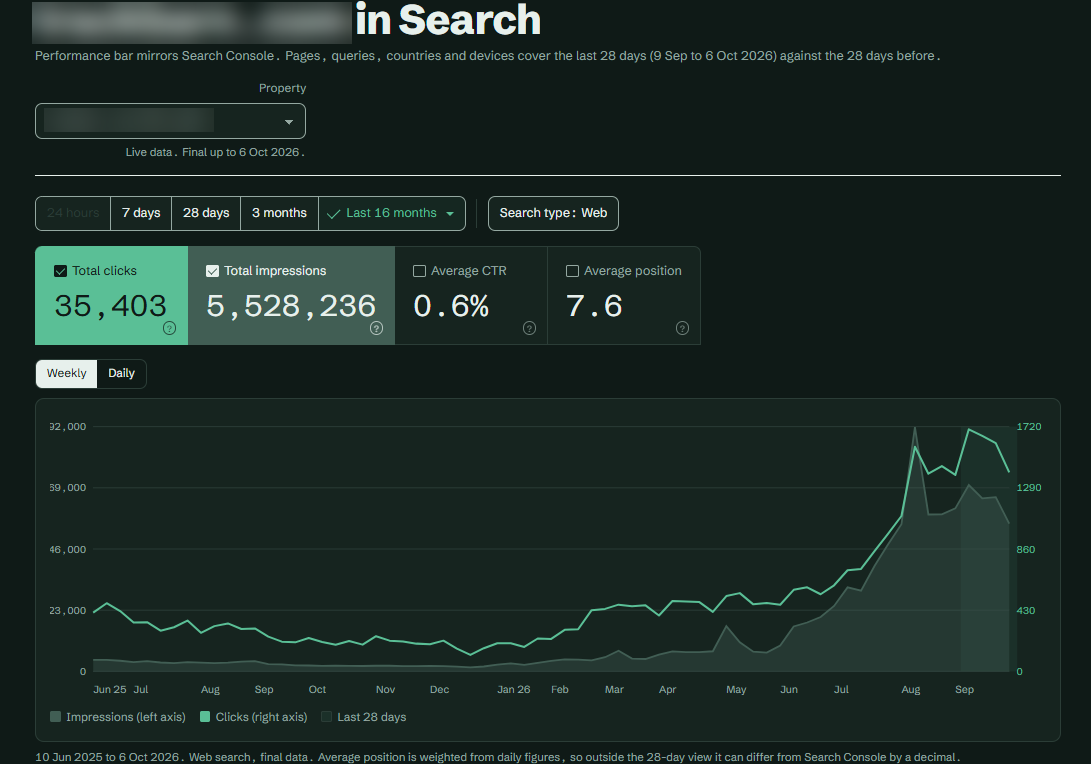Image resolution: width=1091 pixels, height=764 pixels.
Task: Open the help icon for Total impressions
Action: 376,328
